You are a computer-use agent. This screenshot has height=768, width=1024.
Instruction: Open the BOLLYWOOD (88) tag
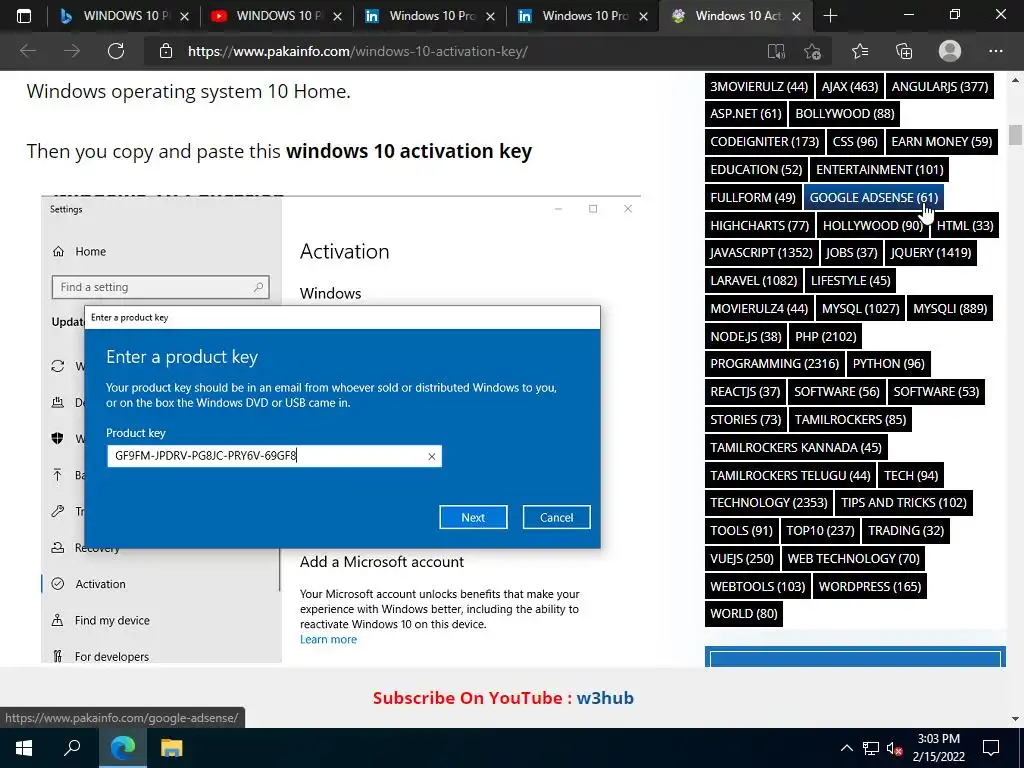tap(844, 114)
